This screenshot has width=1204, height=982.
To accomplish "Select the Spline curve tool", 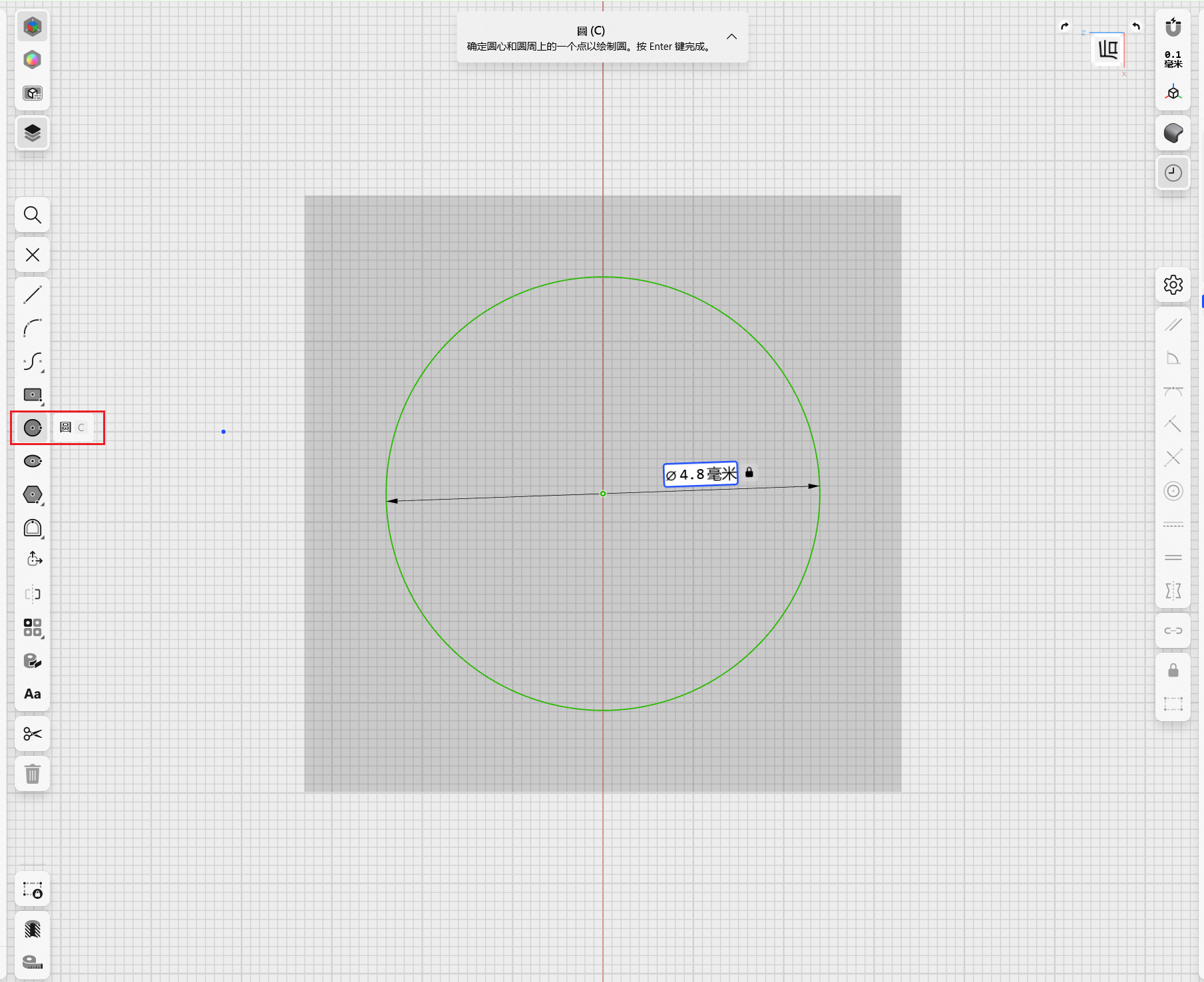I will click(x=33, y=361).
